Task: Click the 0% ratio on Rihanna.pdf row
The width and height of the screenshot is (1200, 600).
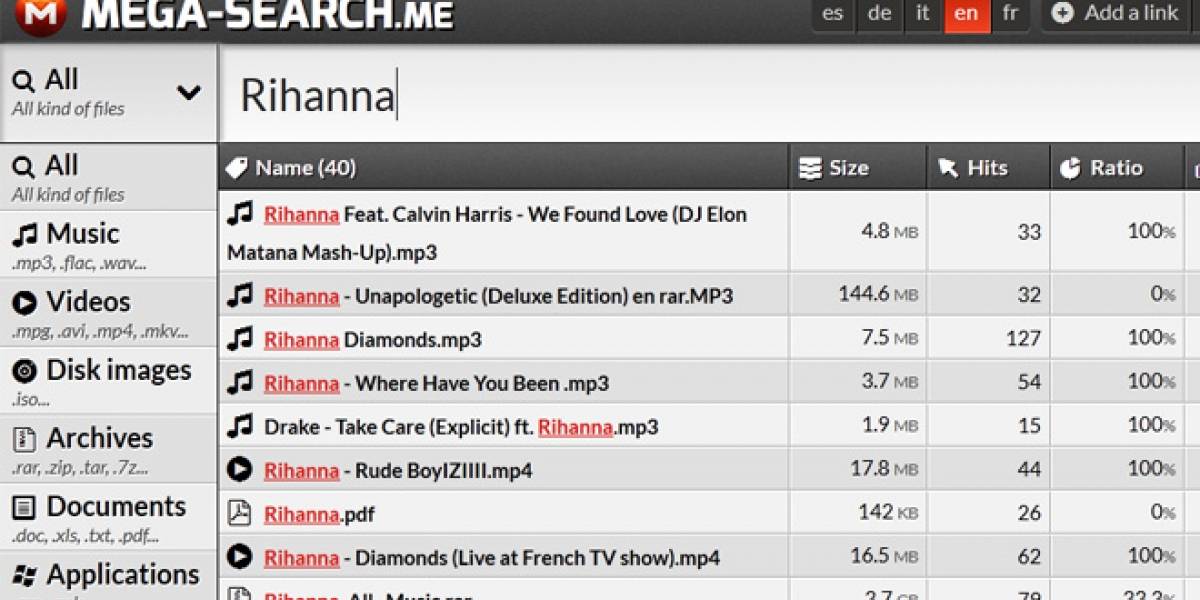Action: point(1162,512)
